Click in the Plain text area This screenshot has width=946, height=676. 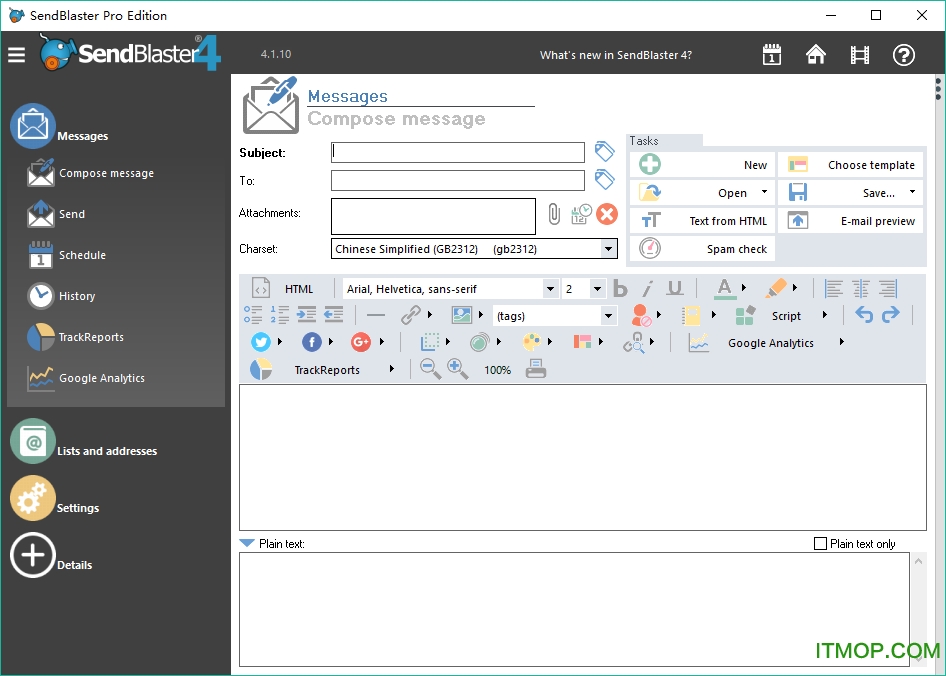click(574, 609)
